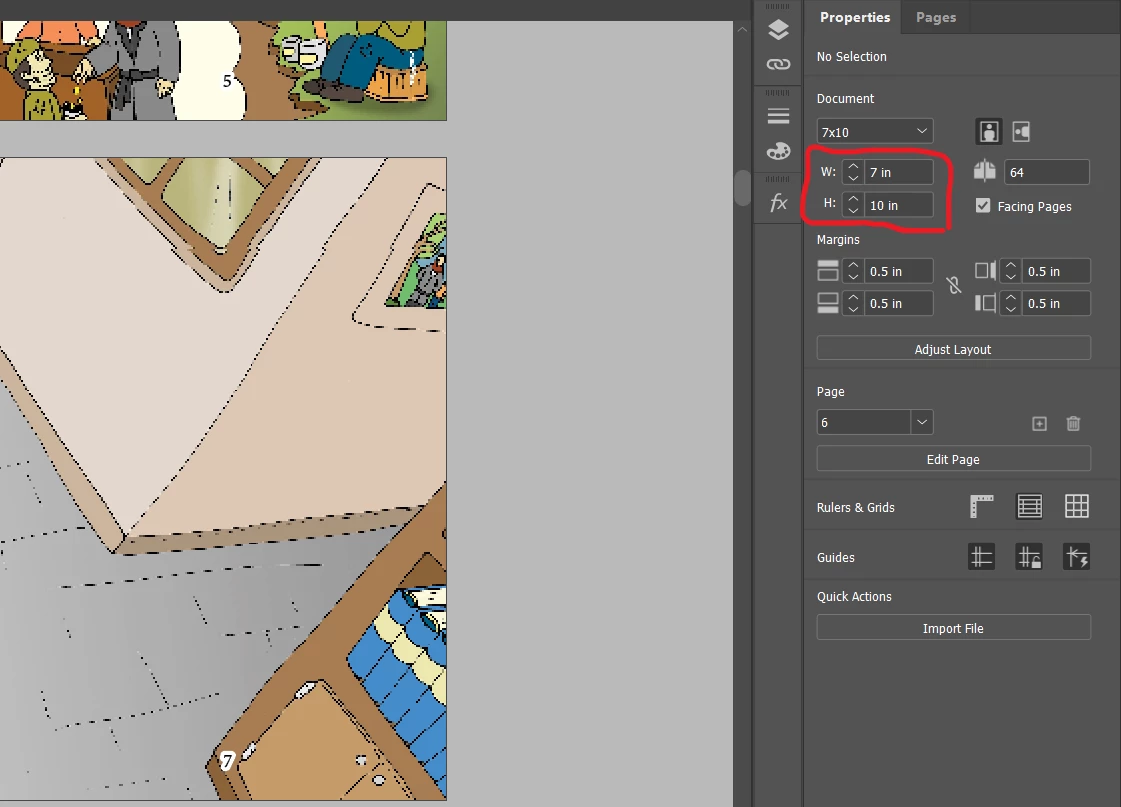Click the inside margin icon
The width and height of the screenshot is (1121, 807).
(x=985, y=271)
